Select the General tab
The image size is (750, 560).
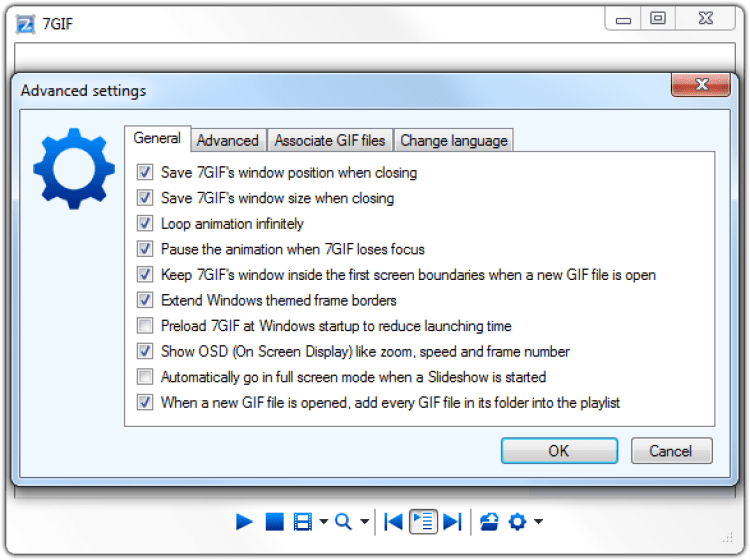click(x=157, y=139)
